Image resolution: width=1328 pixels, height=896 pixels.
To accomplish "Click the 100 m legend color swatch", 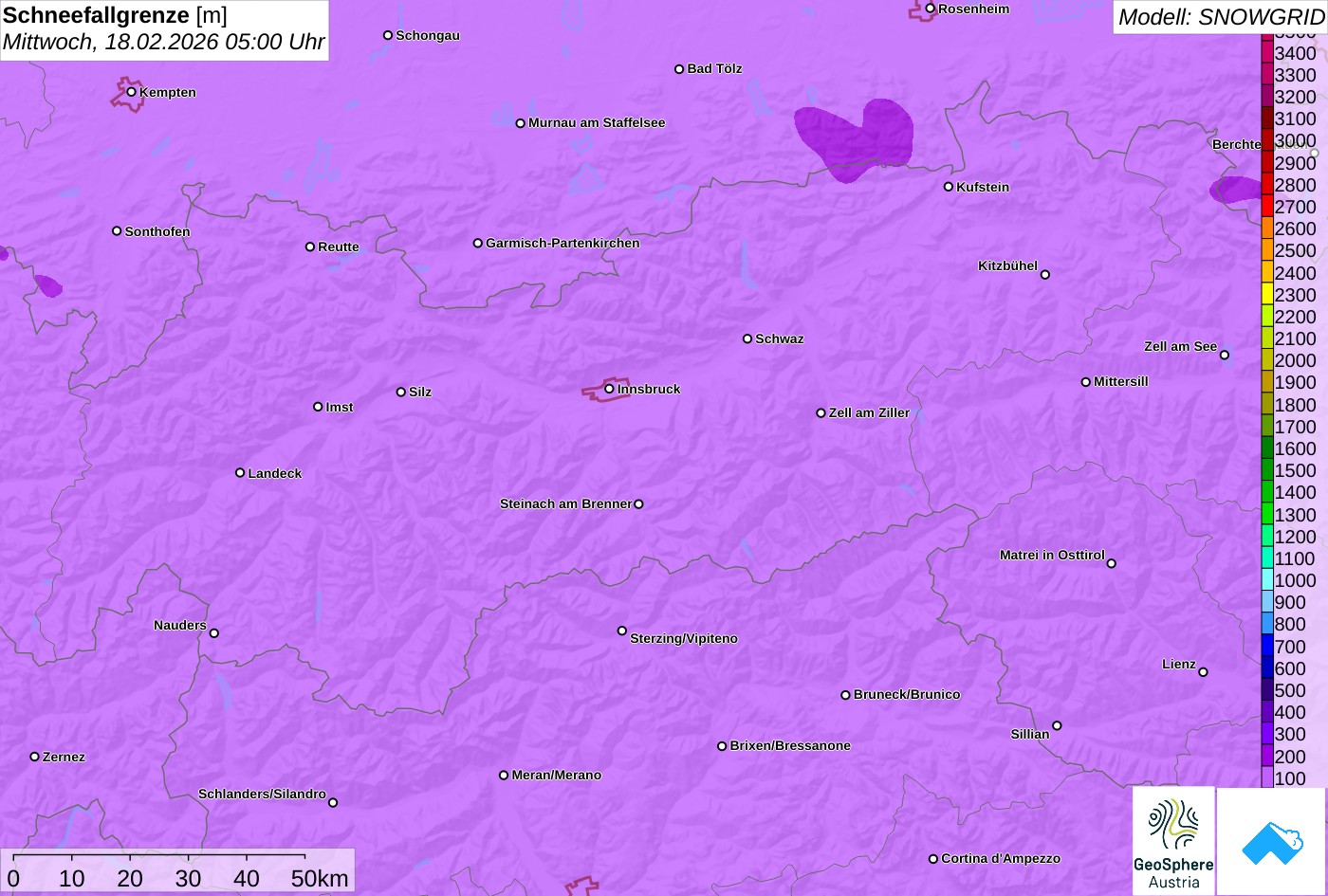I will pyautogui.click(x=1266, y=777).
